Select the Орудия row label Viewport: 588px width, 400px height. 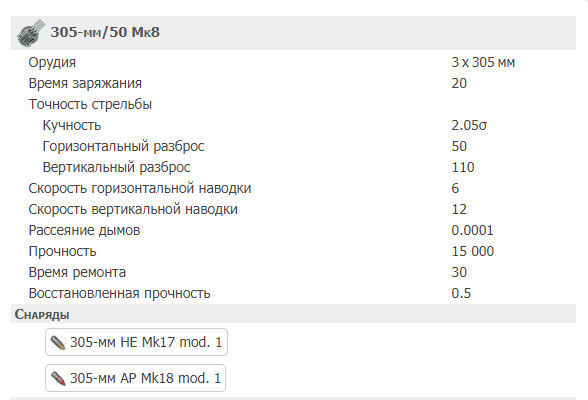pyautogui.click(x=52, y=62)
